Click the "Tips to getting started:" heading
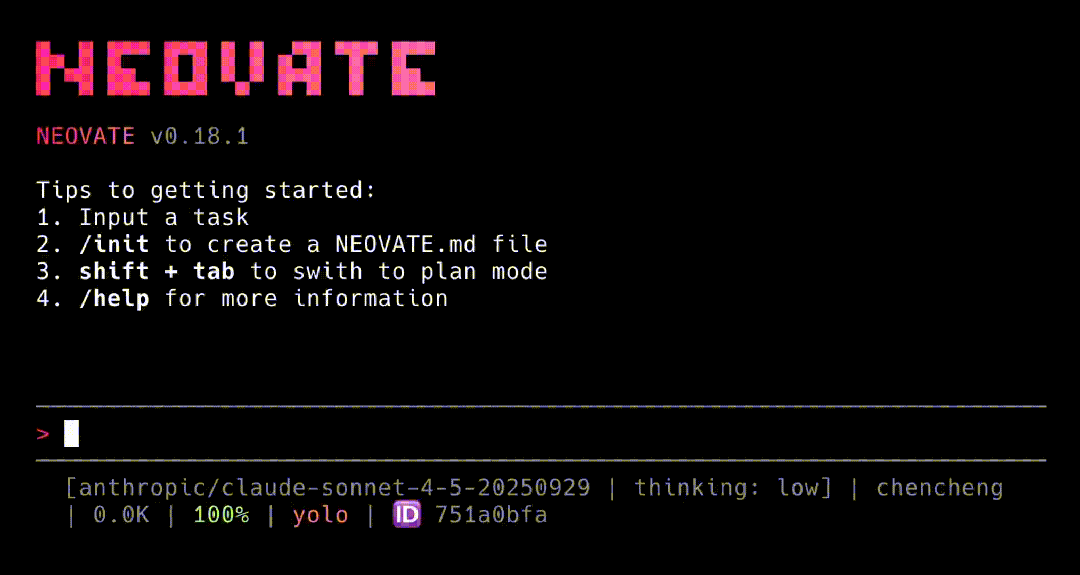The image size is (1080, 575). (x=206, y=190)
